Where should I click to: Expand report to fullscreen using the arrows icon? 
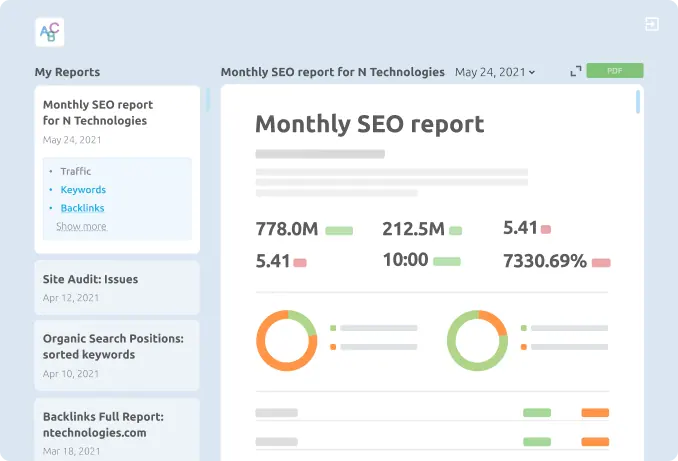click(x=576, y=71)
